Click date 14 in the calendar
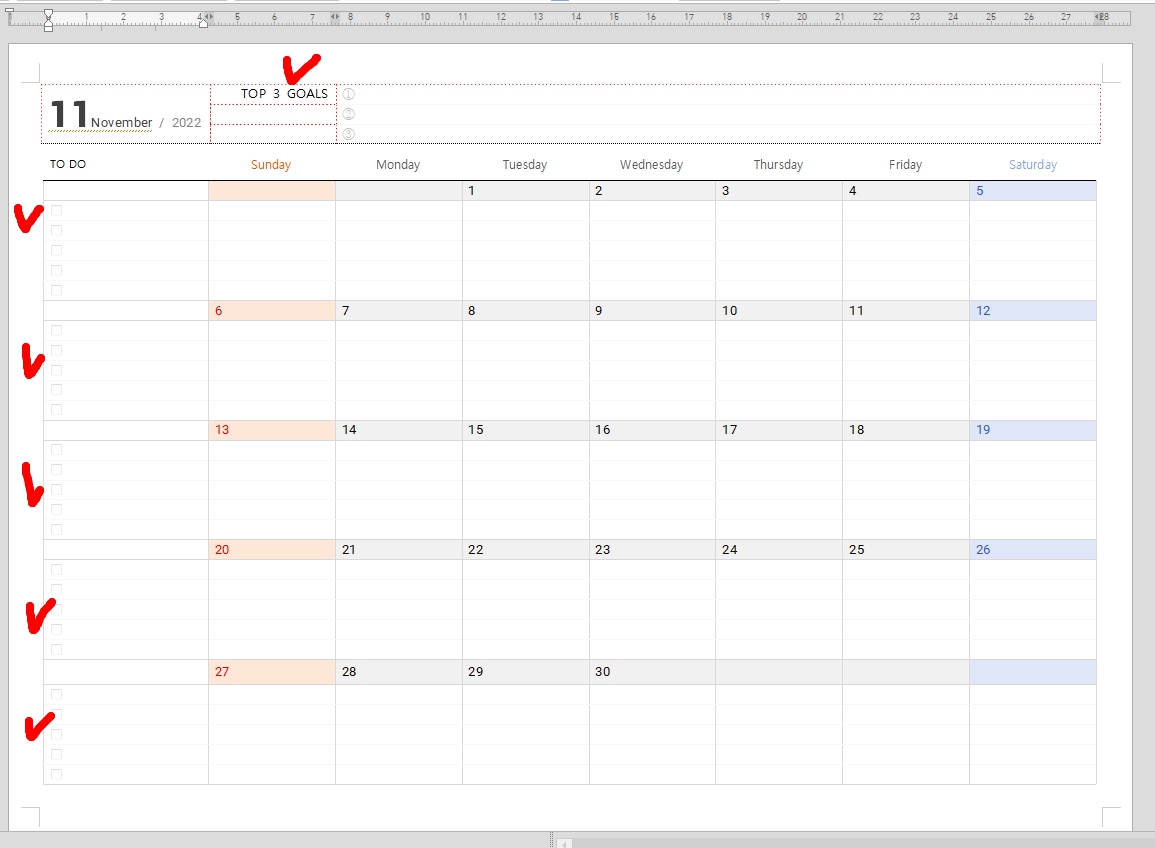1155x848 pixels. coord(349,430)
